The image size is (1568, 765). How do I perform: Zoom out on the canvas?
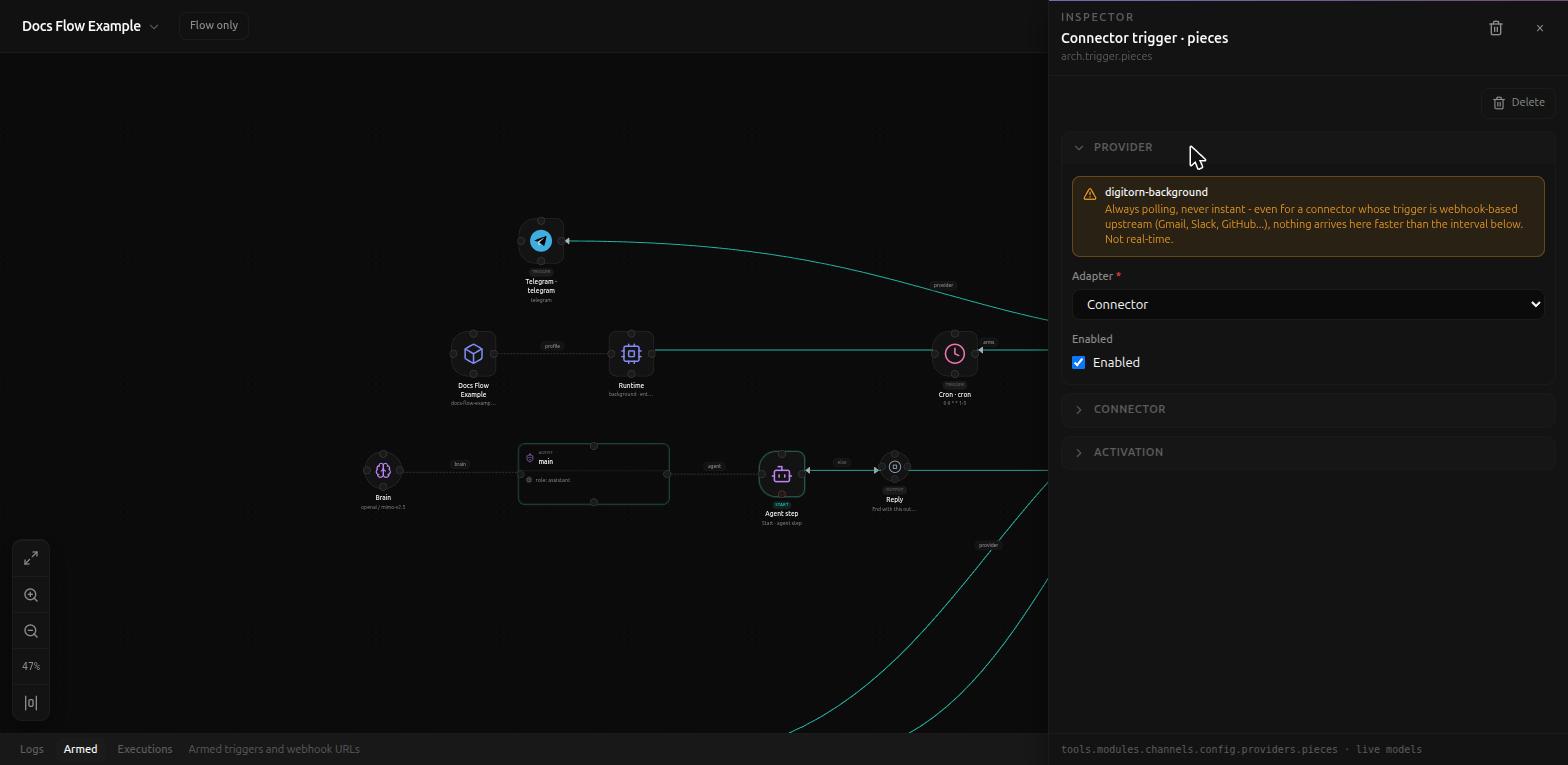click(31, 631)
